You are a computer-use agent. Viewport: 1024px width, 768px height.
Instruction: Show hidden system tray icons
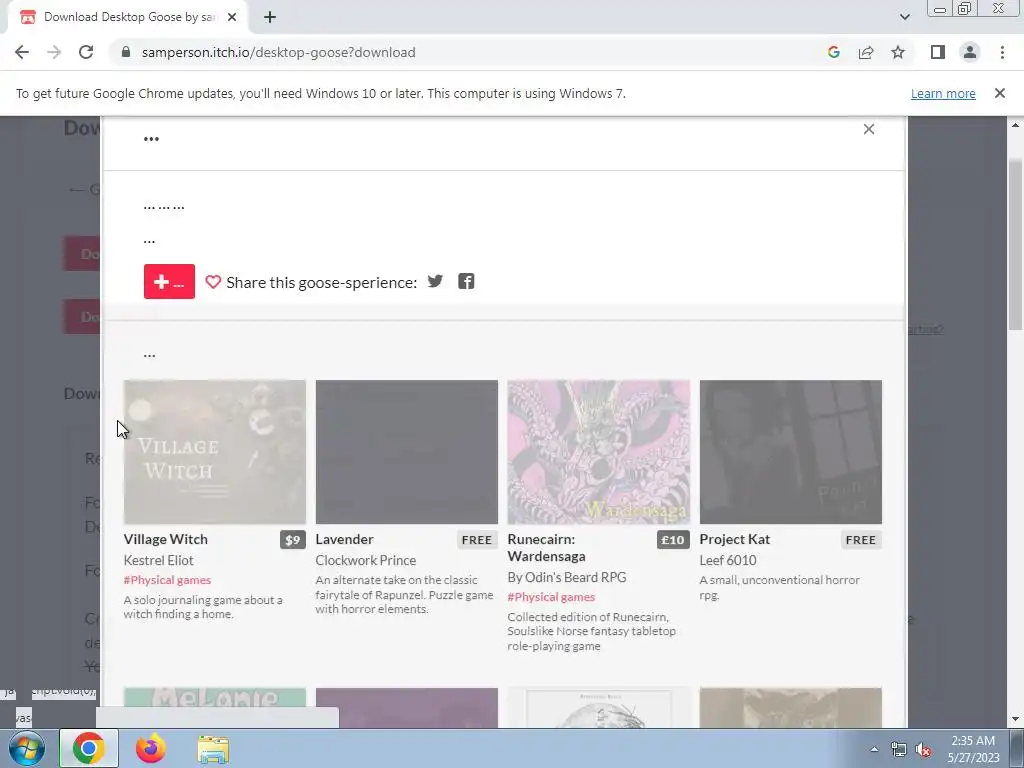point(874,749)
